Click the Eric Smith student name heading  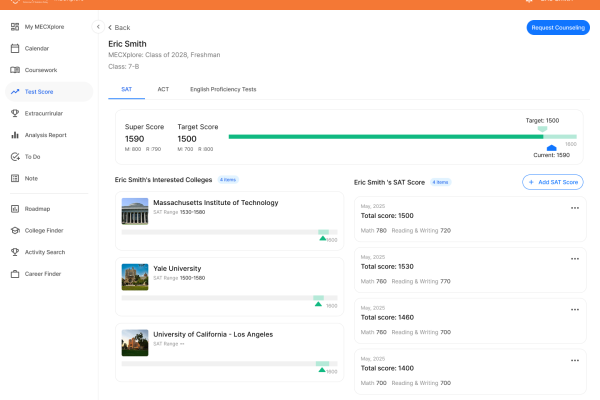pyautogui.click(x=127, y=44)
